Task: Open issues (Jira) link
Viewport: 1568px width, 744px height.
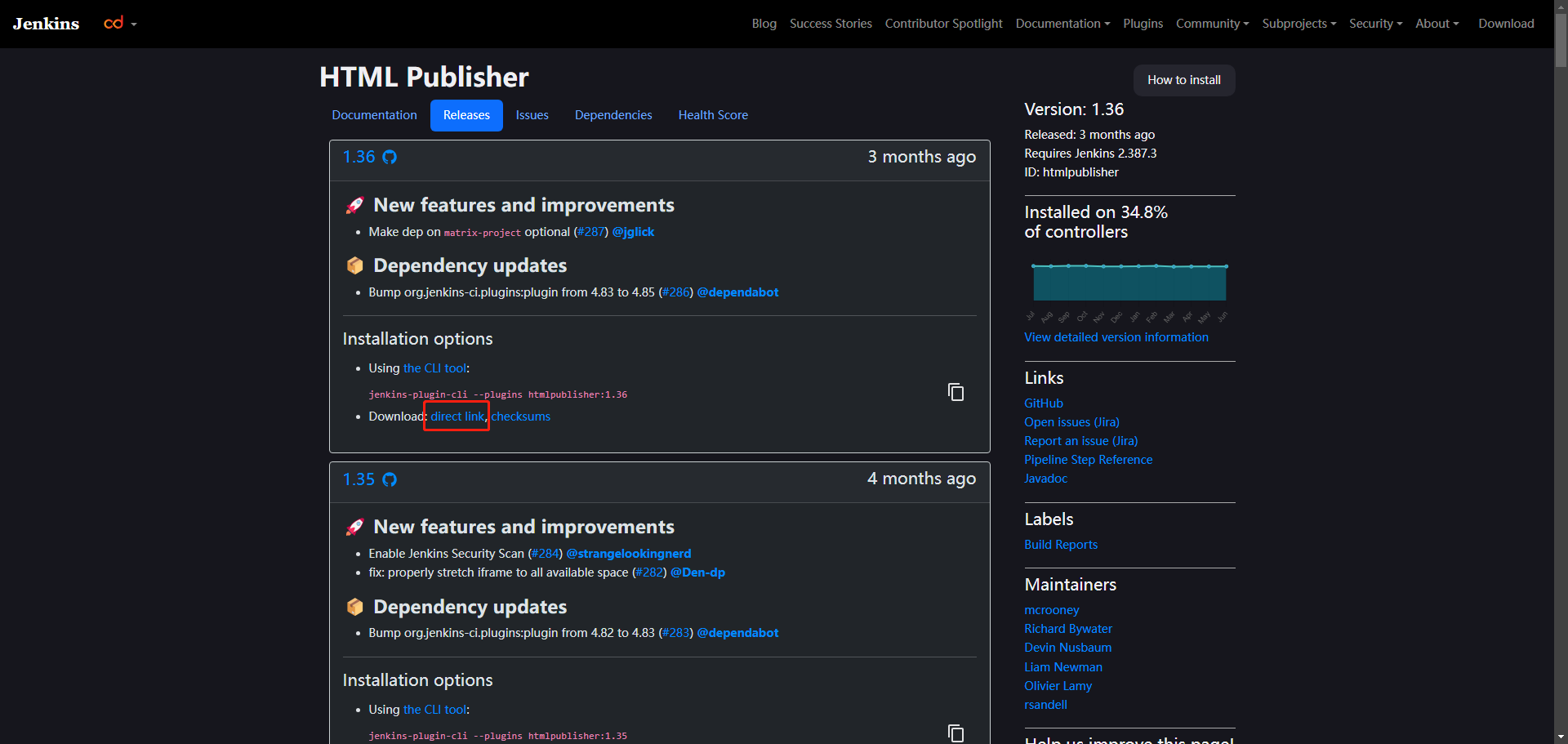Action: [x=1071, y=422]
